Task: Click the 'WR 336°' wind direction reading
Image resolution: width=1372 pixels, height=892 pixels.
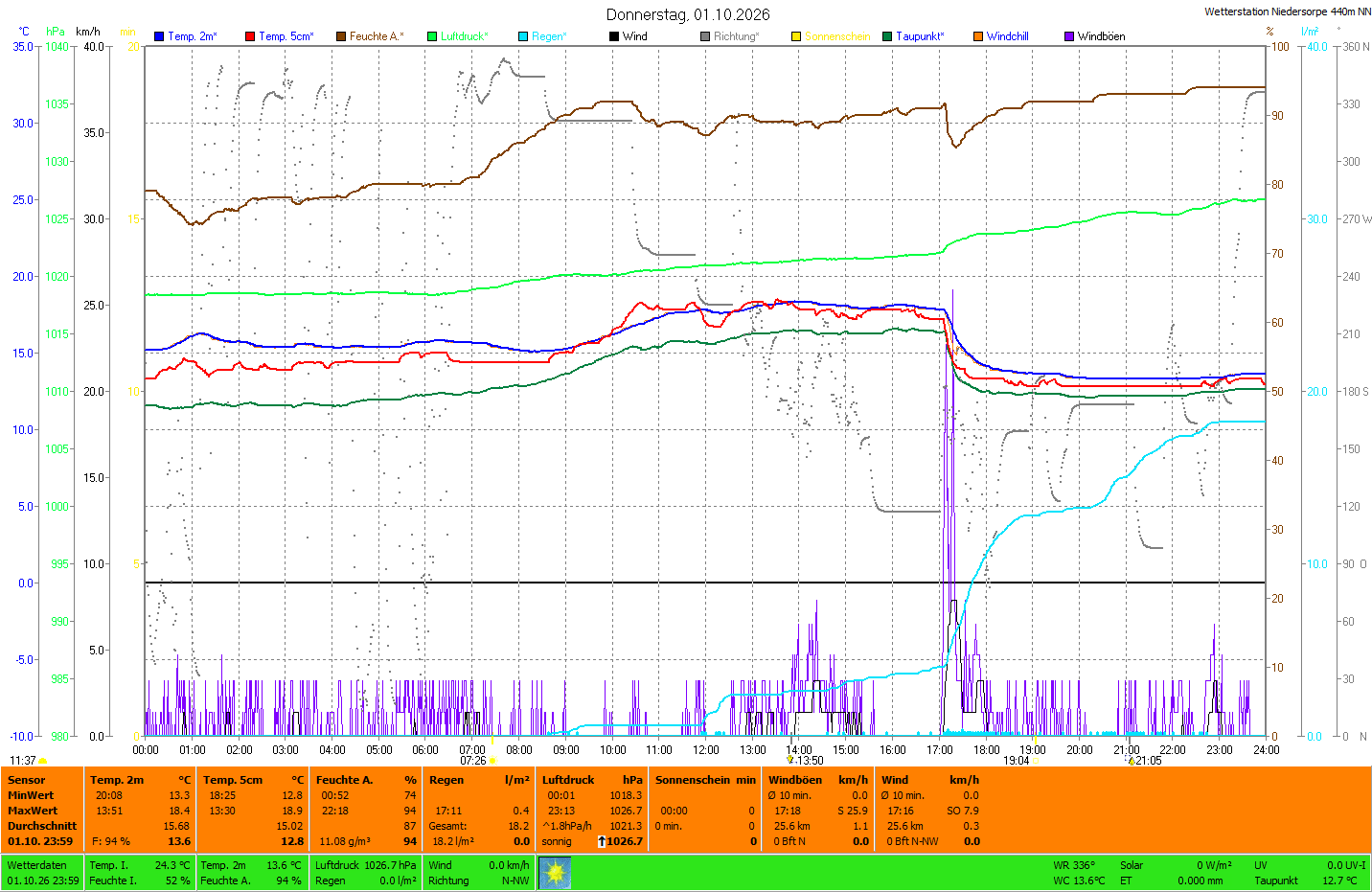Action: coord(1074,865)
